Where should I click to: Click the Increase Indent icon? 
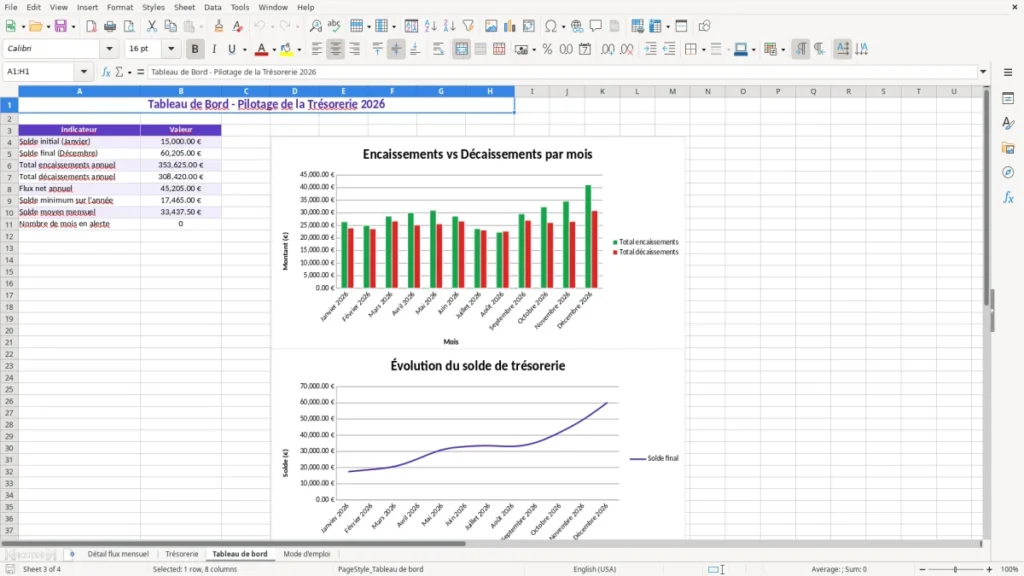click(650, 49)
